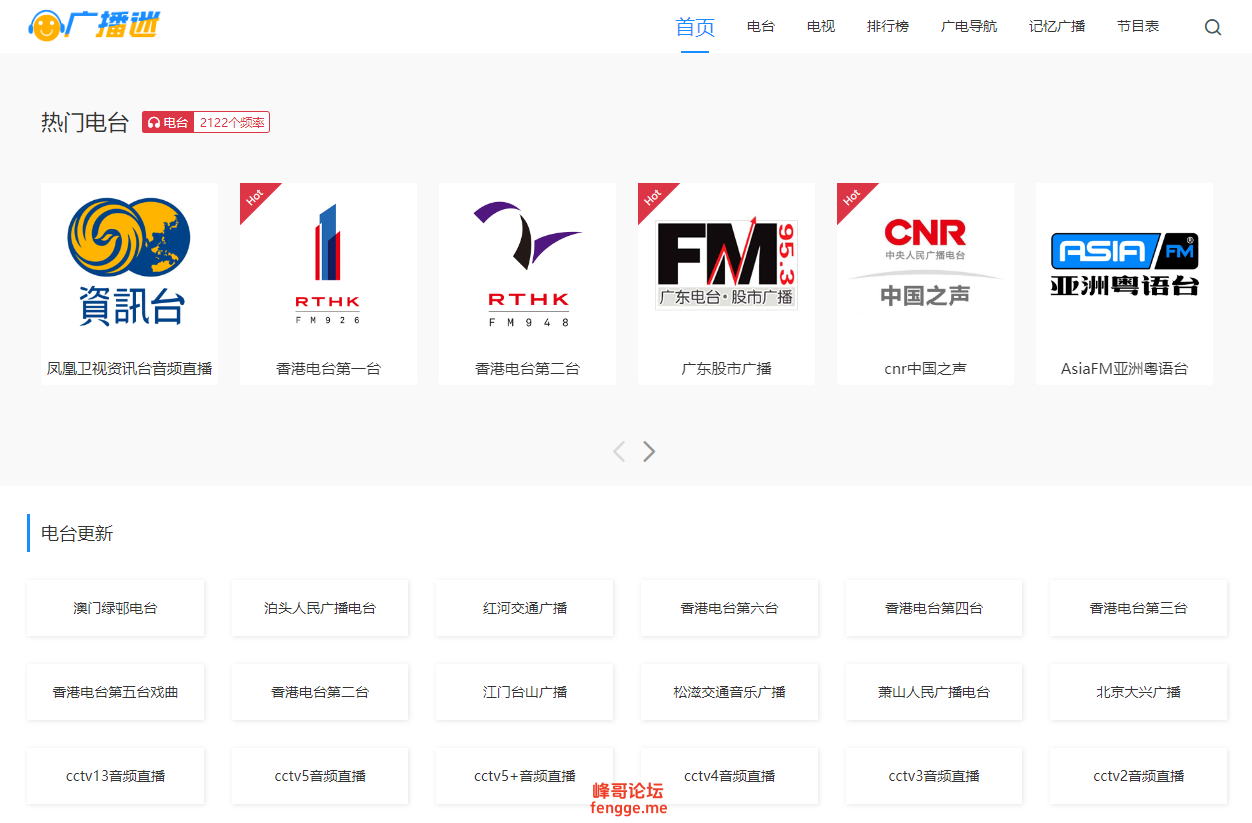Screen dimensions: 1252x823
Task: Click the 广播迷 site logo
Action: [x=94, y=26]
